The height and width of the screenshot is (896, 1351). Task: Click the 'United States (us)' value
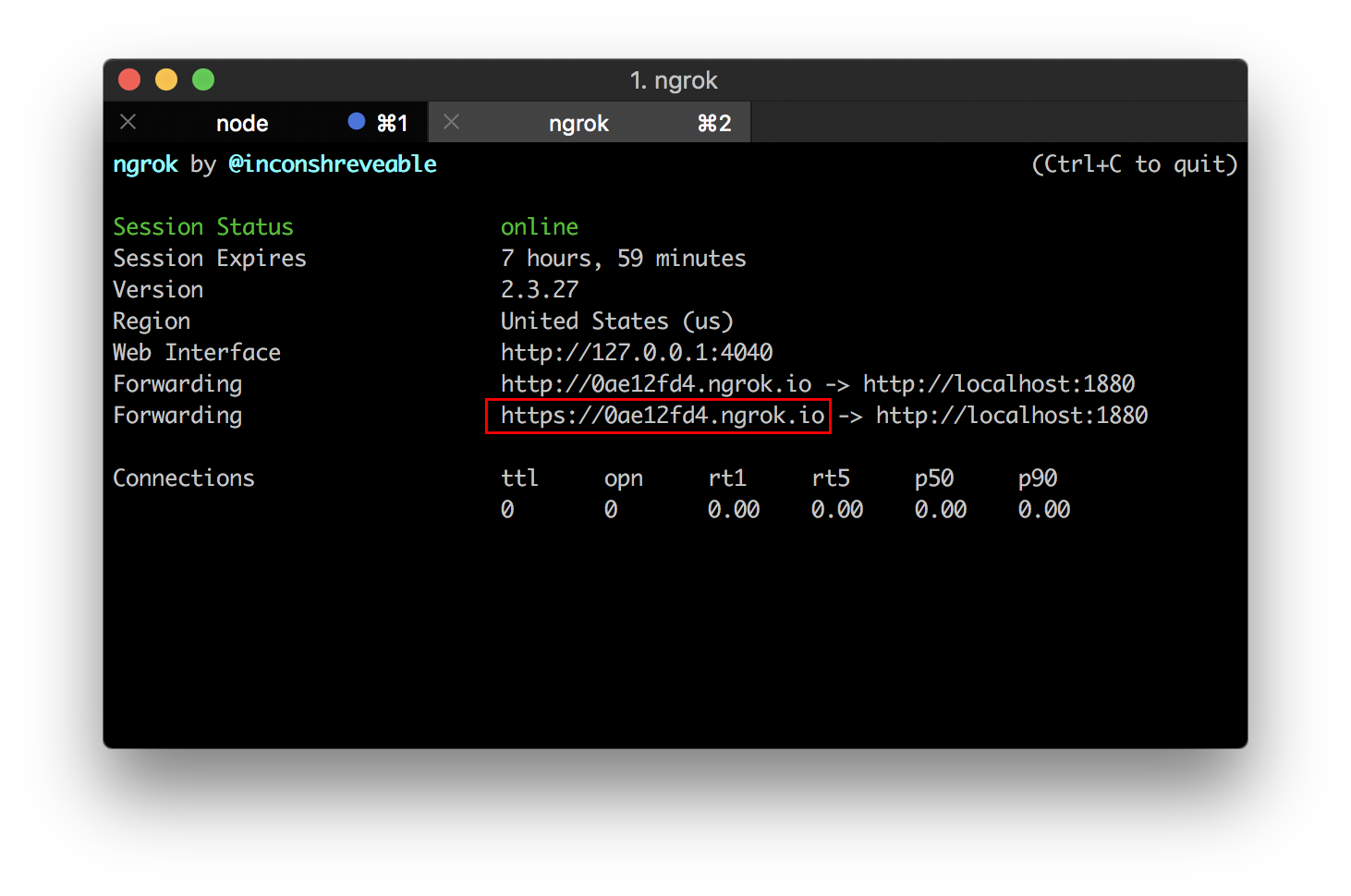pos(617,321)
